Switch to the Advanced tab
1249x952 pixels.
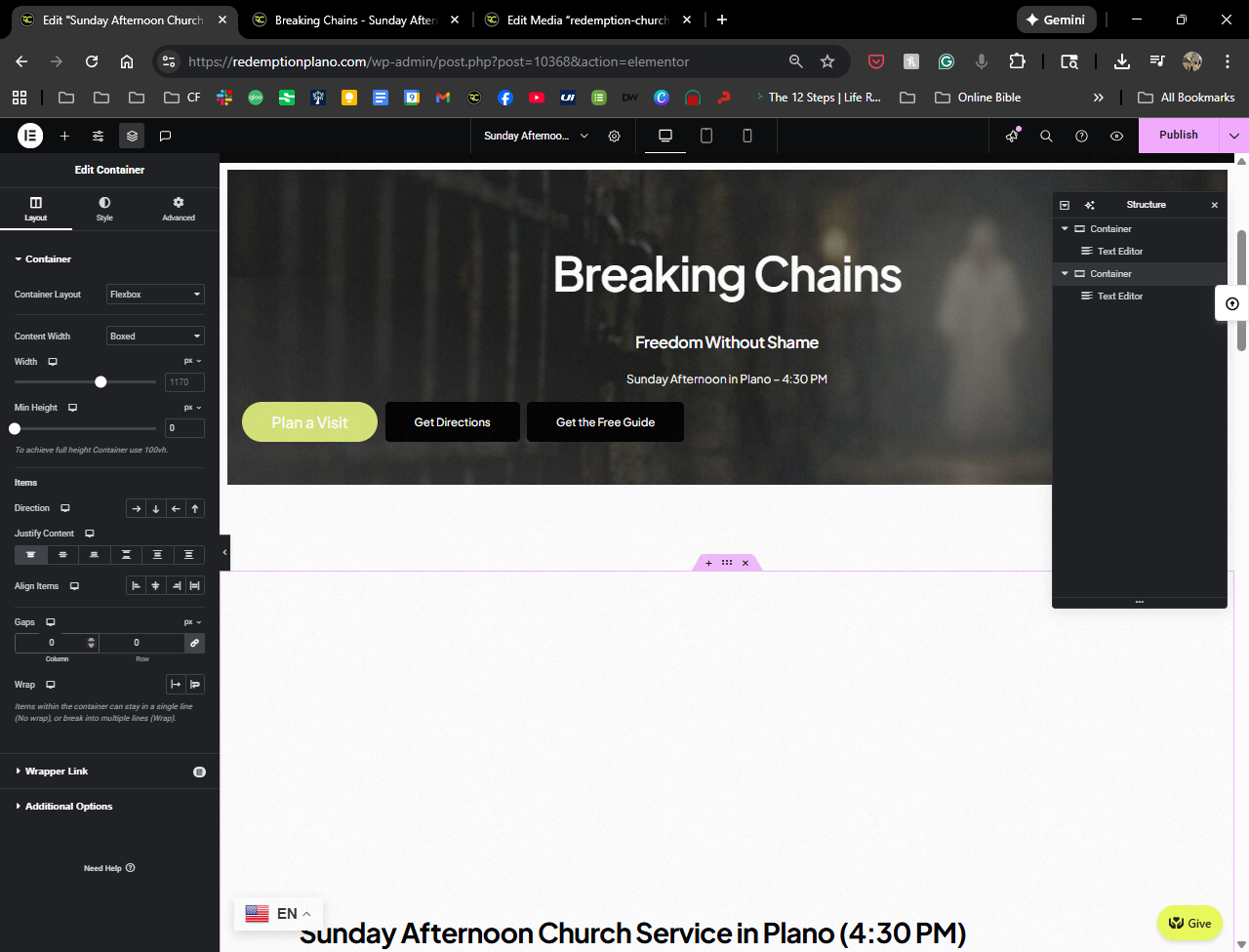click(x=179, y=209)
